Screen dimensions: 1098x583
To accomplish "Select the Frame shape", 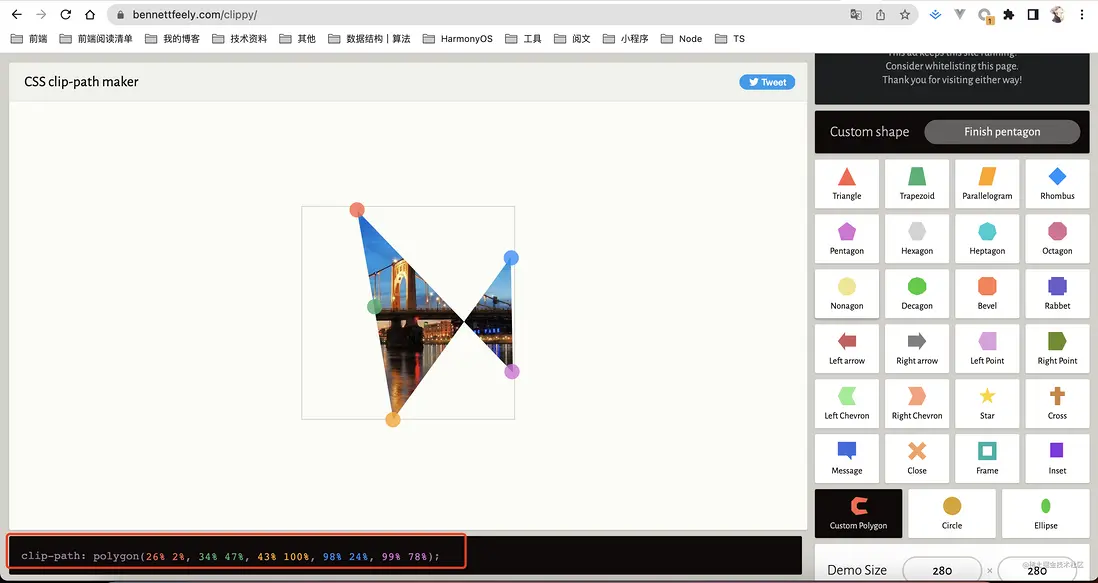I will coord(987,458).
